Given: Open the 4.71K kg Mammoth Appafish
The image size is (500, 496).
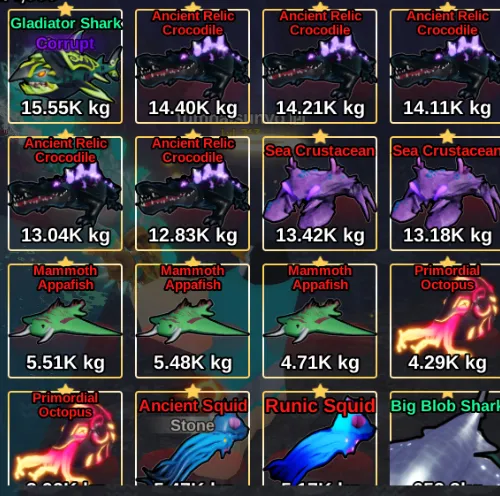Looking at the screenshot, I should [x=320, y=321].
